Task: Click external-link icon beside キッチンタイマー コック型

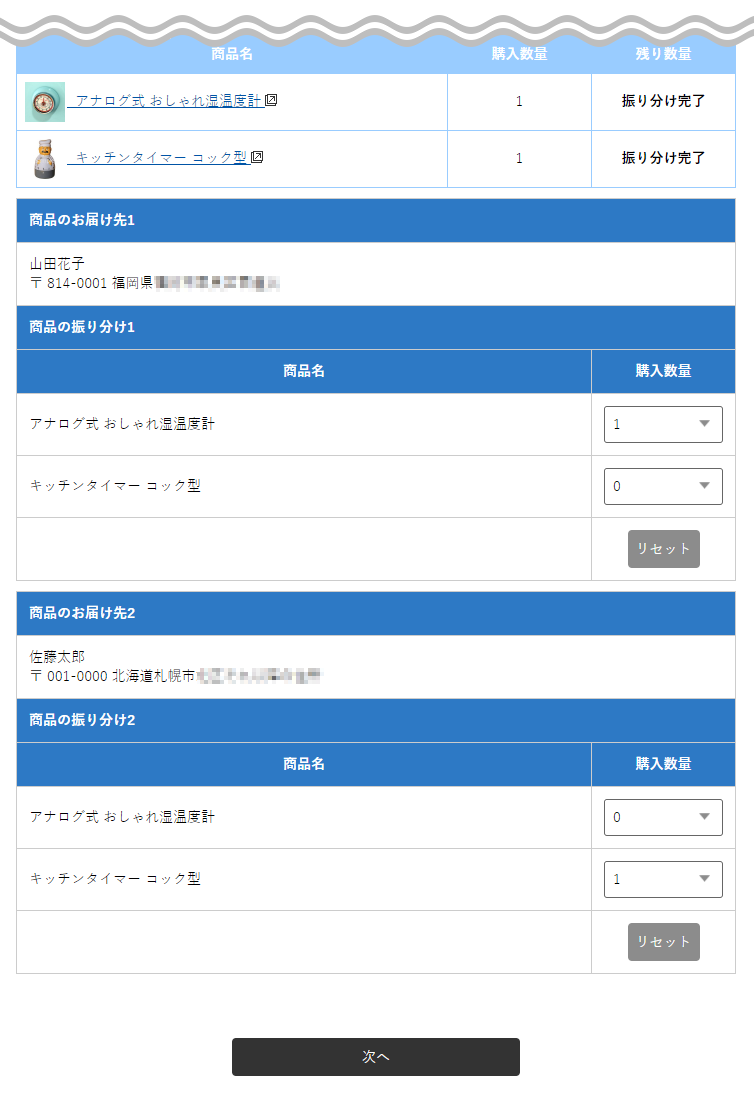Action: coord(257,157)
